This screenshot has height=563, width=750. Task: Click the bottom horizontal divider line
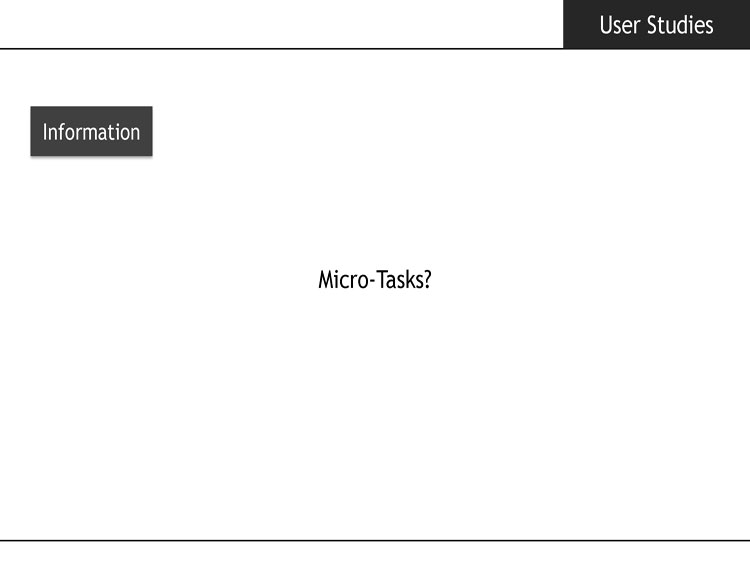[x=375, y=541]
